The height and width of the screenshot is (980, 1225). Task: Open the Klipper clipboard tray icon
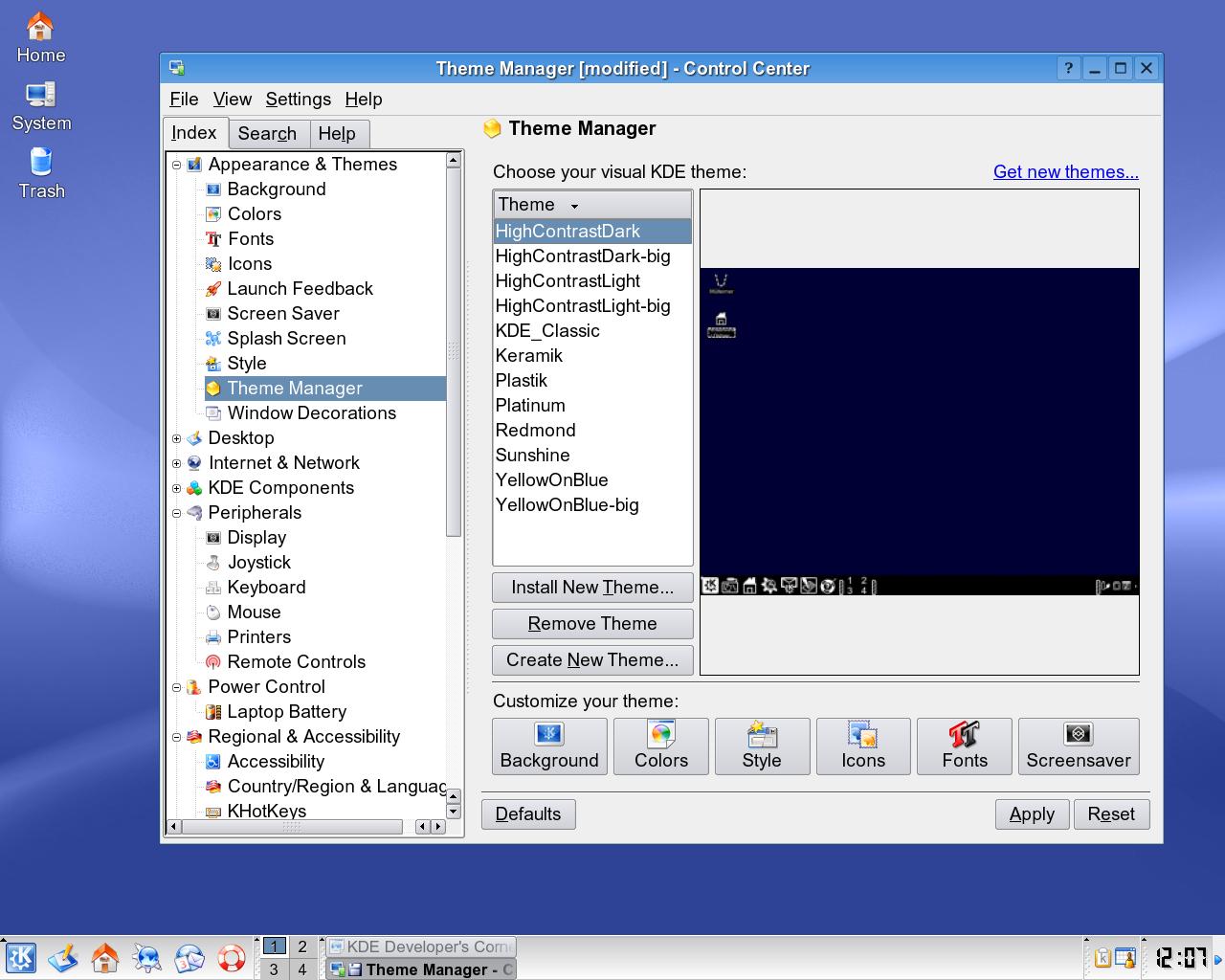point(1102,958)
